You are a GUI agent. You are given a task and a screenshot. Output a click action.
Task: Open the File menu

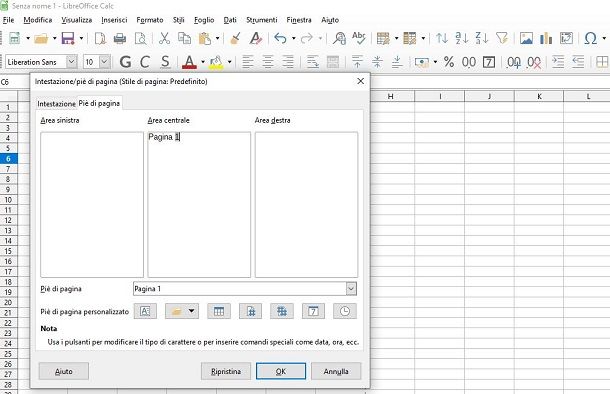pyautogui.click(x=8, y=20)
